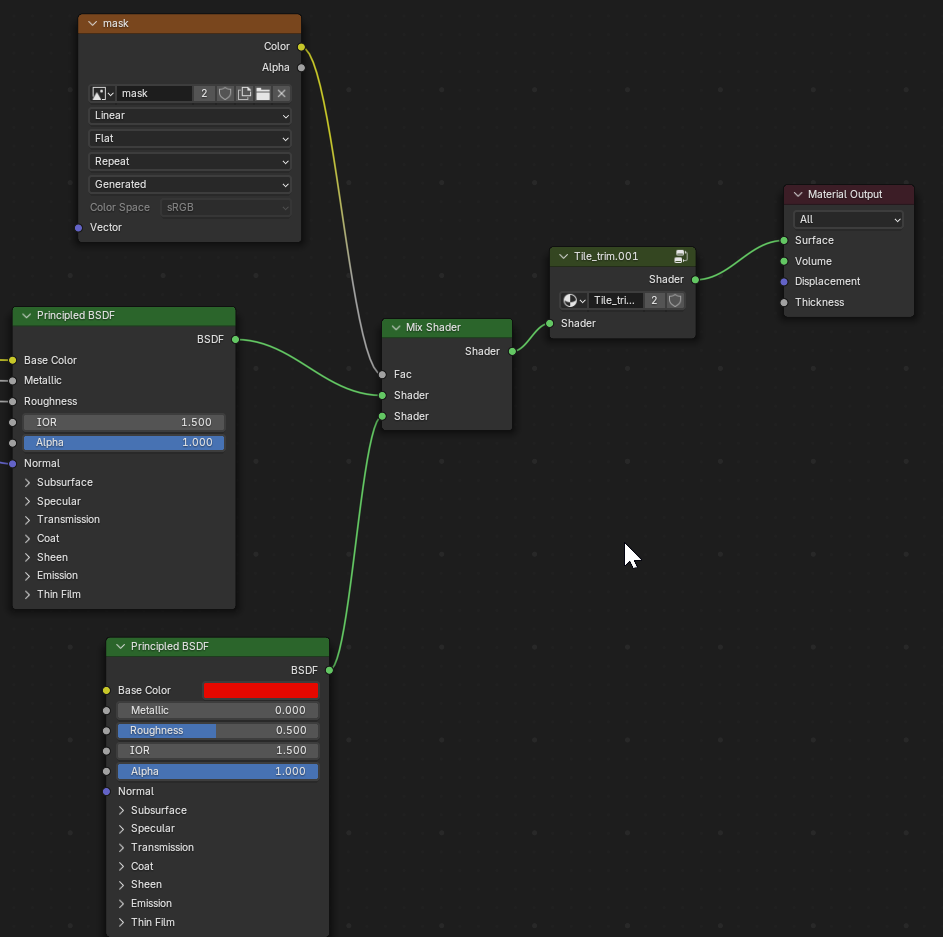Open Repeat extension dropdown
Image resolution: width=943 pixels, height=937 pixels.
[190, 161]
